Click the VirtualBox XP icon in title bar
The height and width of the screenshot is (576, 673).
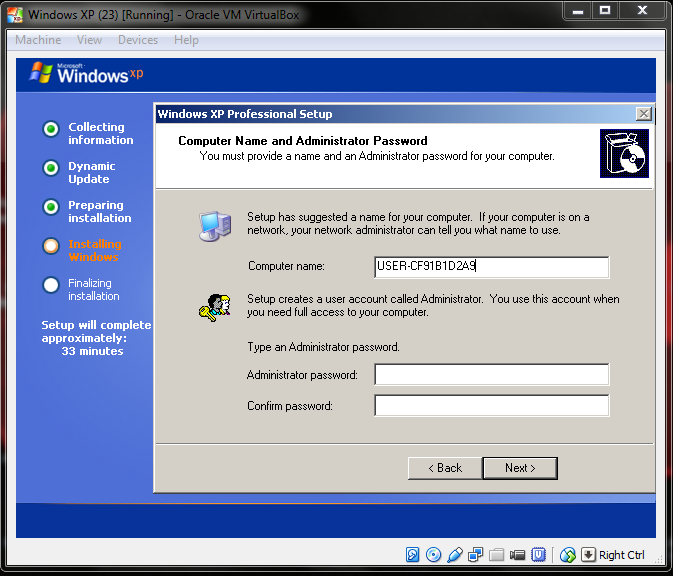point(15,15)
